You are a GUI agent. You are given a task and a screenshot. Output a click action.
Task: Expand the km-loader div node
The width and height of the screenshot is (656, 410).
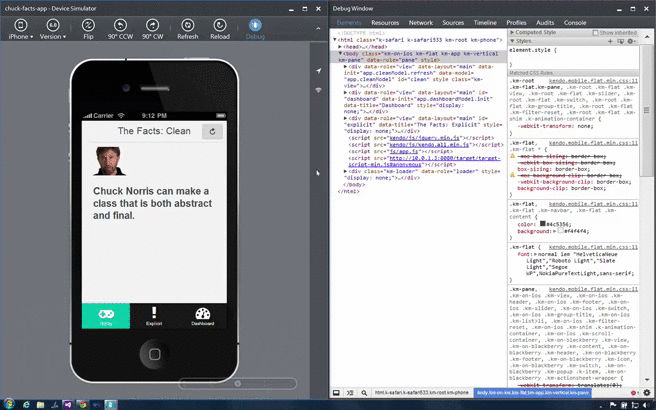click(346, 171)
